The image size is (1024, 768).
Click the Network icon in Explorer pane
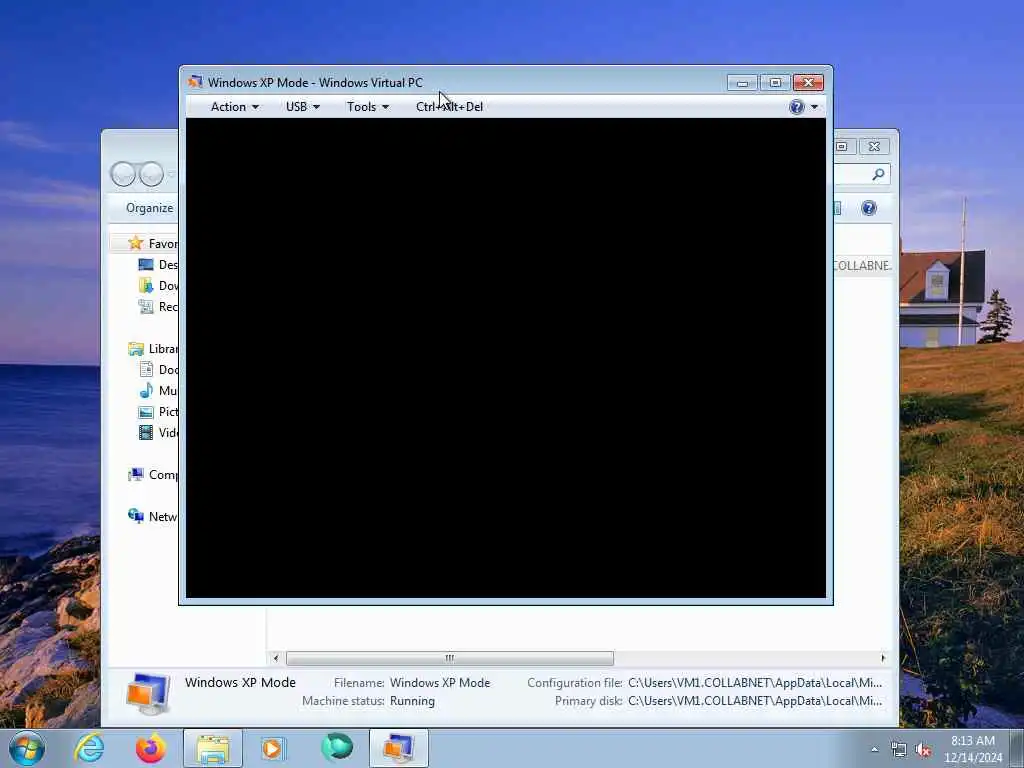click(135, 516)
